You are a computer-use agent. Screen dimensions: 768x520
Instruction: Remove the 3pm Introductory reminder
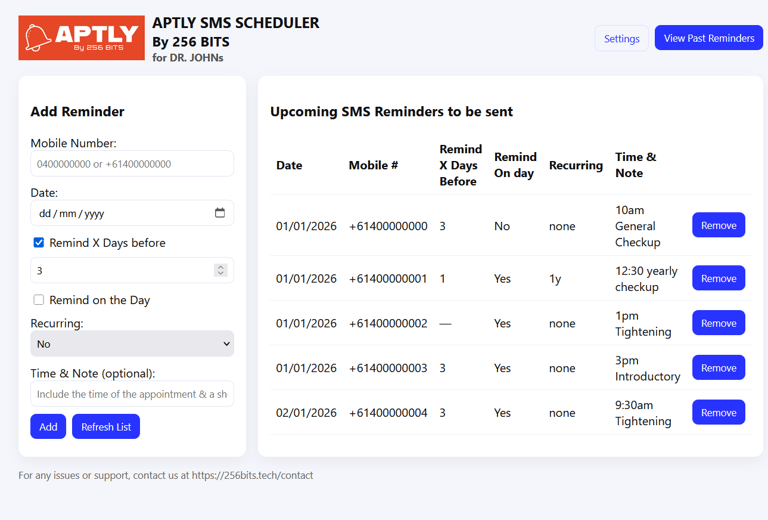(718, 368)
